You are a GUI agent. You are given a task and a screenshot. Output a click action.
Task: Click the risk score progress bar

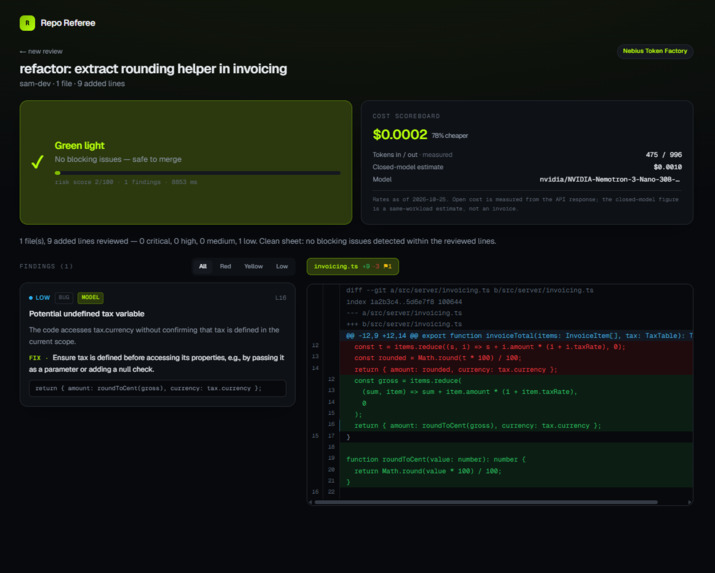click(197, 173)
